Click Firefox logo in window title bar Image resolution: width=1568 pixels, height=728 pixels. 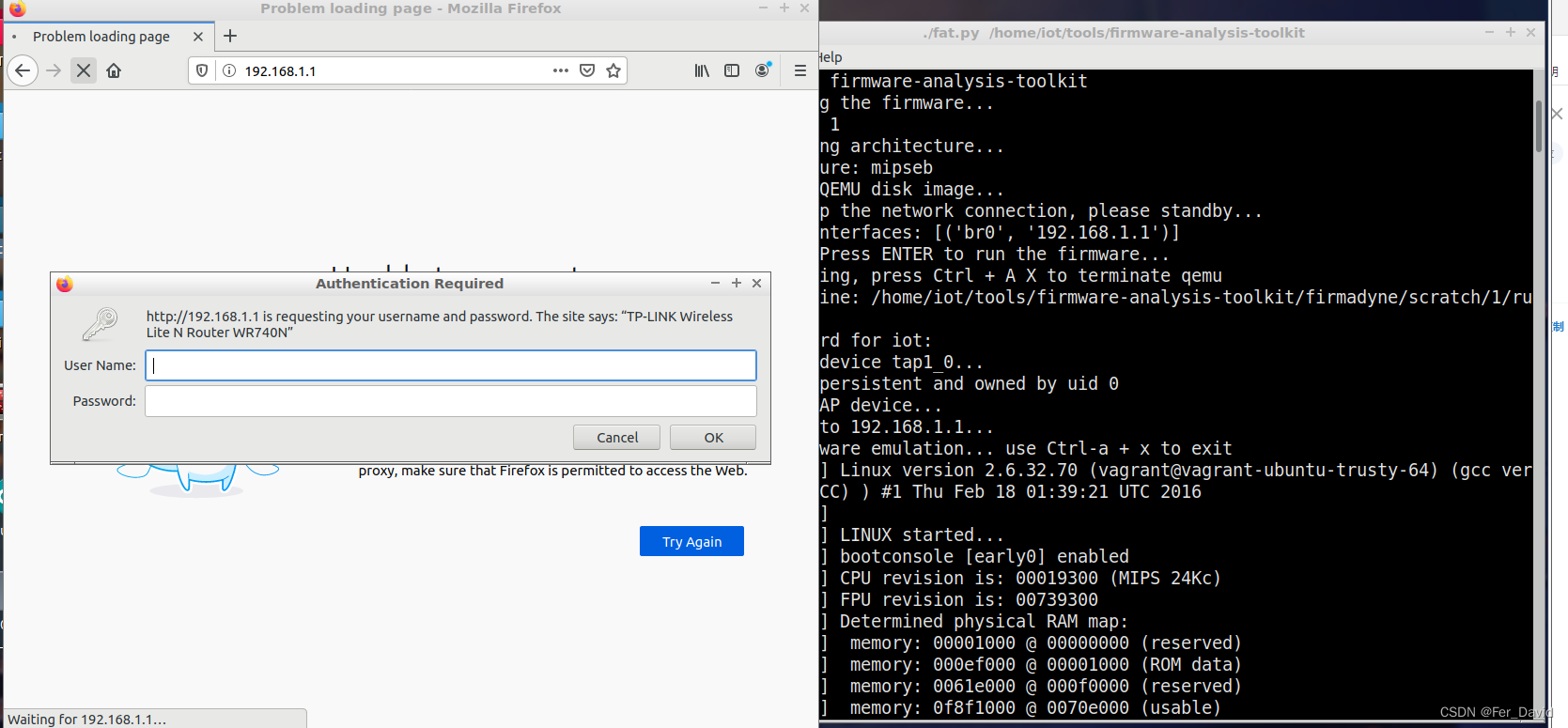[x=17, y=8]
